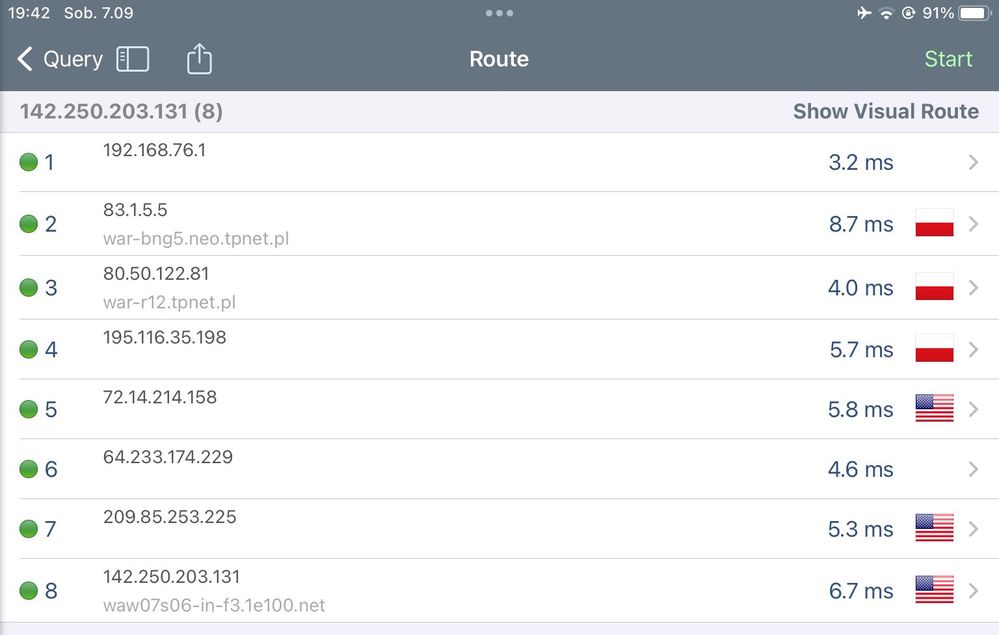Tap the share/export icon
Image resolution: width=999 pixels, height=635 pixels.
(x=200, y=59)
